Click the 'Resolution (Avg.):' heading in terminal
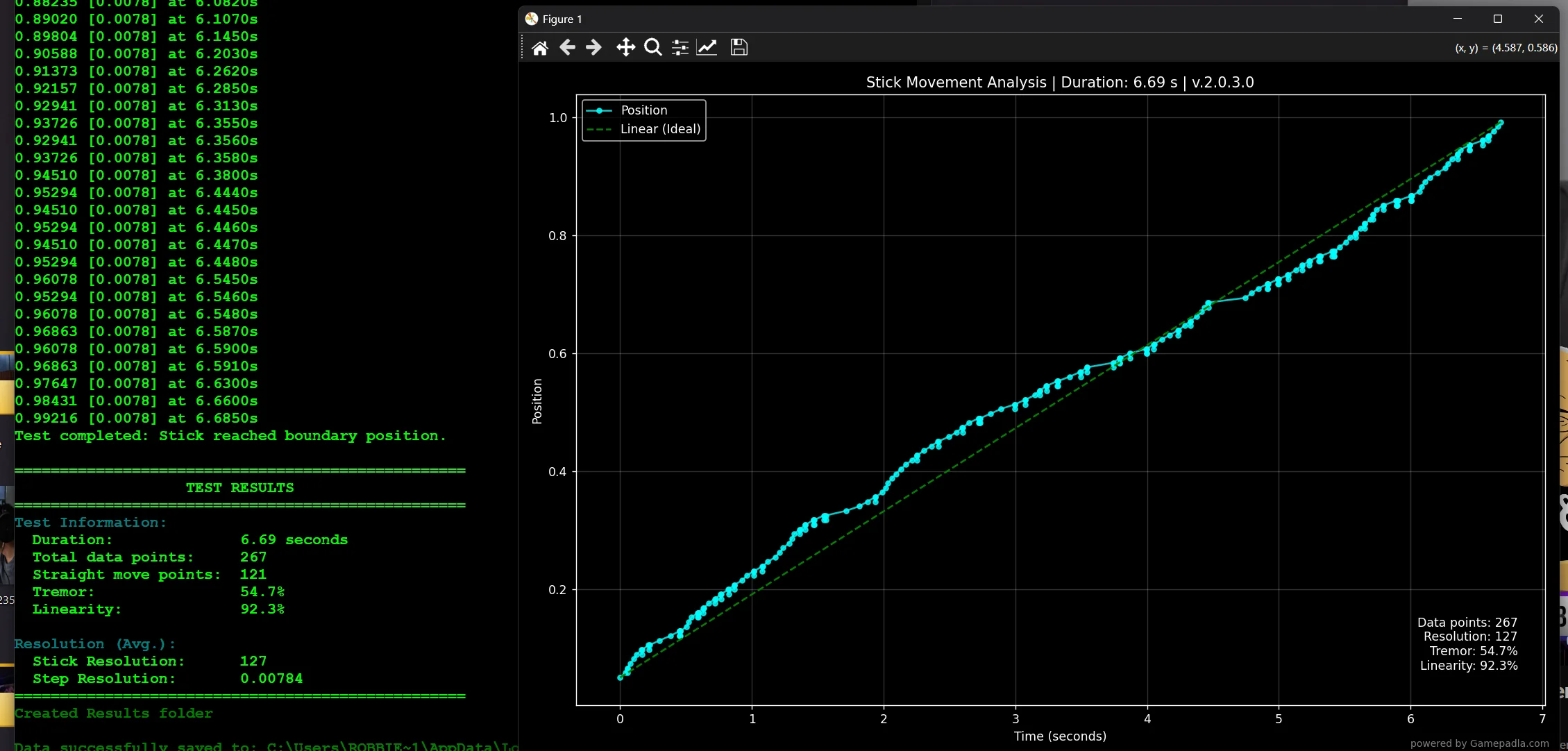The width and height of the screenshot is (1568, 751). (95, 643)
